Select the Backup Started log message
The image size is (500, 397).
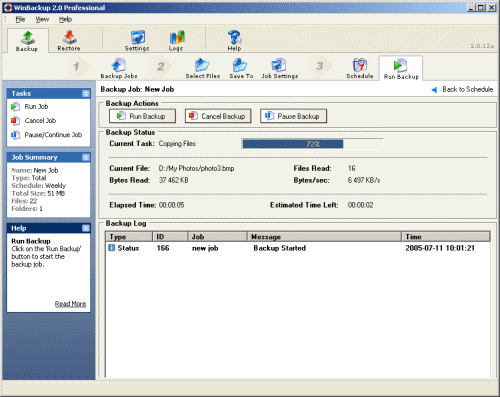point(280,248)
